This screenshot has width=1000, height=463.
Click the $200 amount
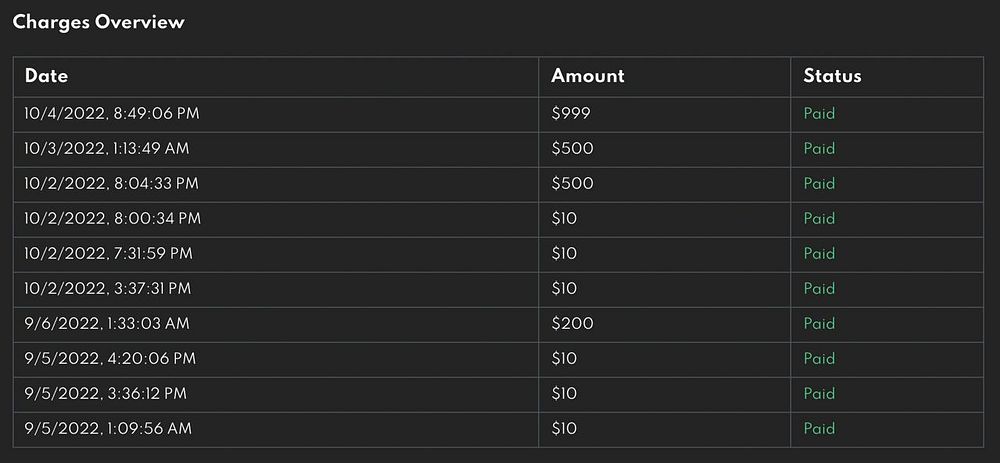click(572, 324)
